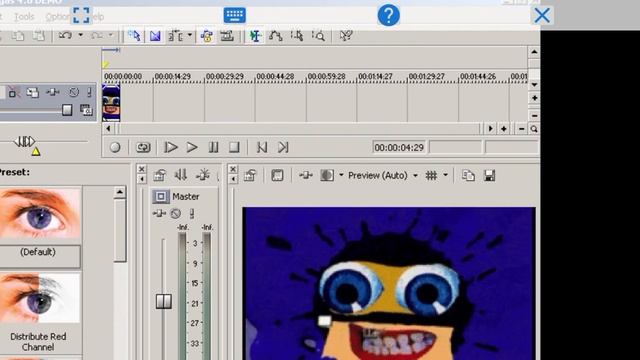Click Play From Start

pos(171,147)
